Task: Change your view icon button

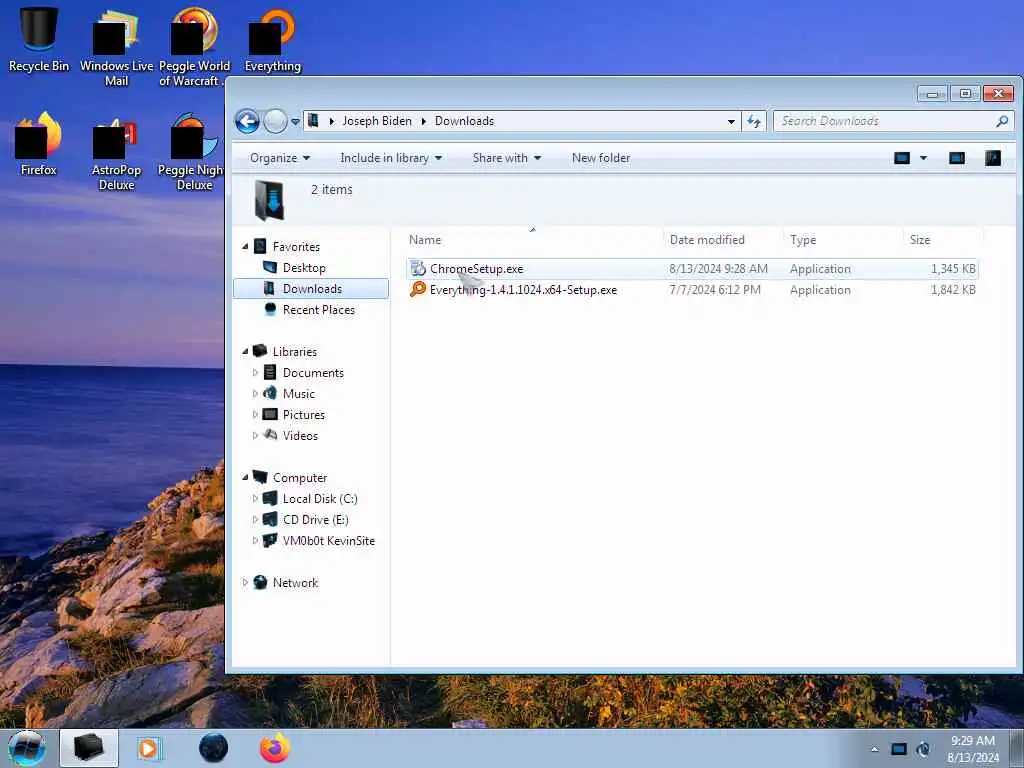Action: tap(902, 158)
